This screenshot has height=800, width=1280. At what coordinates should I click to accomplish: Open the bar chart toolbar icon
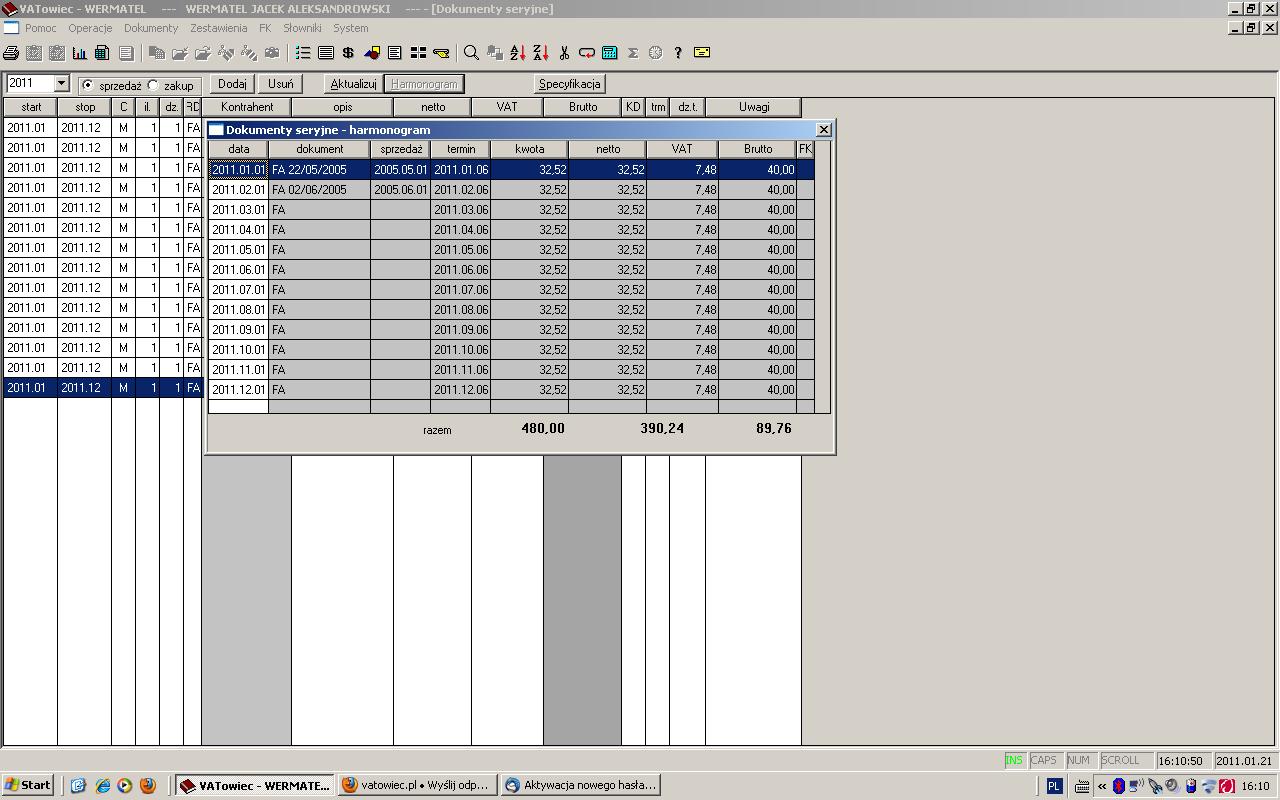[79, 53]
